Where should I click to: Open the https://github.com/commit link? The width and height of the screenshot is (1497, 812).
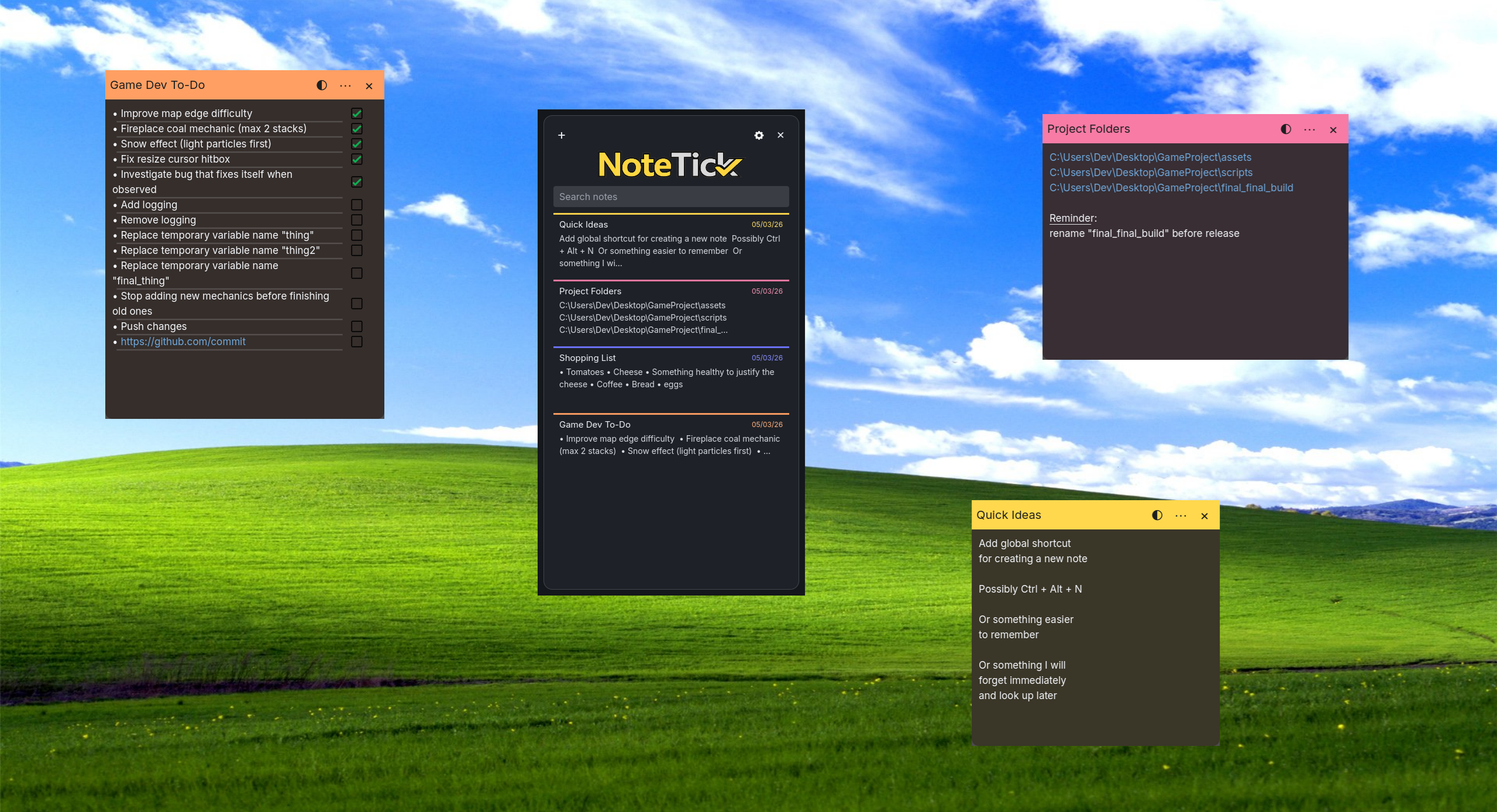183,342
